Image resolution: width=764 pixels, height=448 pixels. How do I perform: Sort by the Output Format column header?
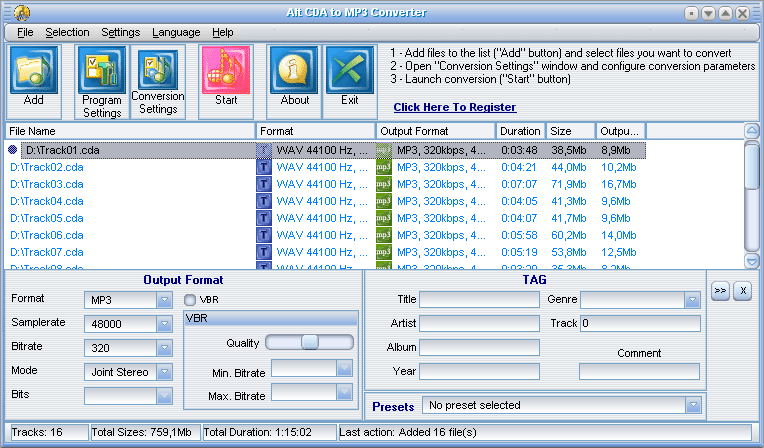(436, 131)
